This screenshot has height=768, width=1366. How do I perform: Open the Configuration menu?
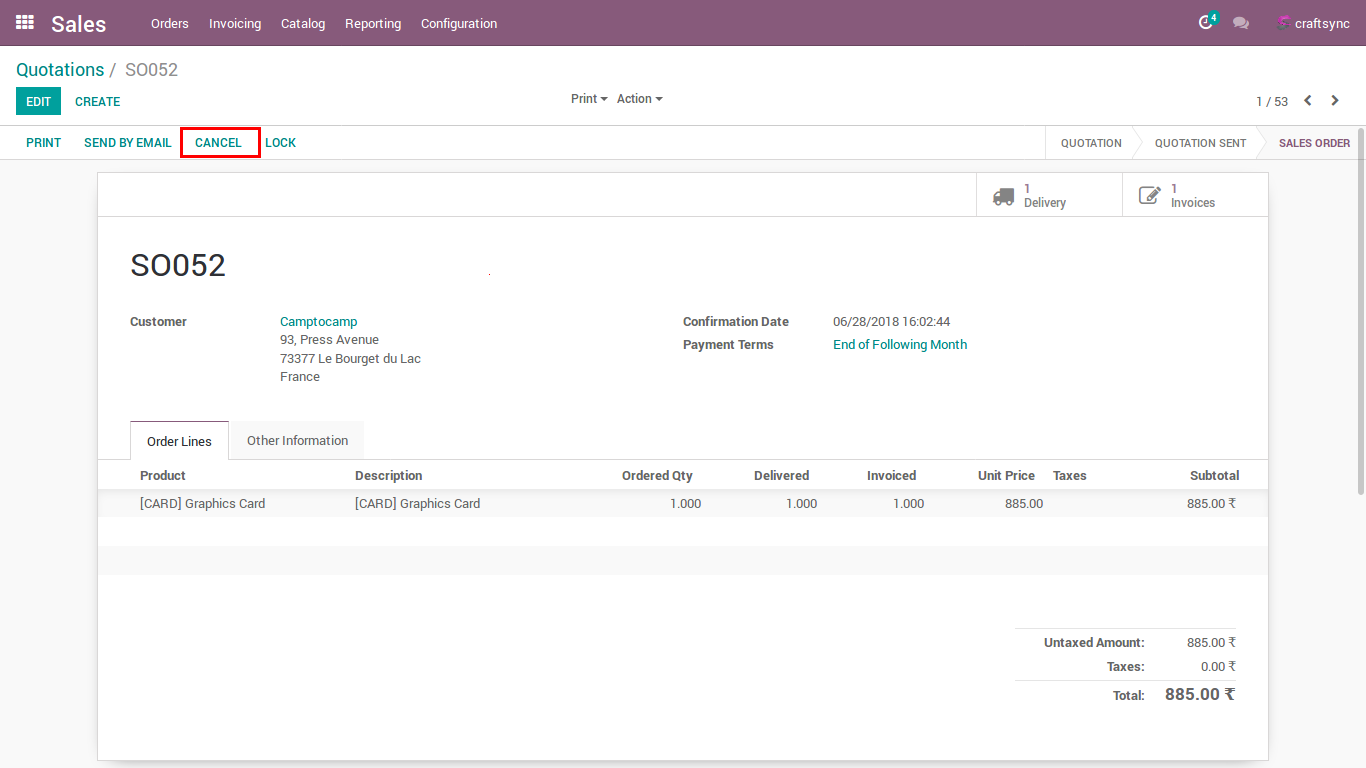point(459,23)
